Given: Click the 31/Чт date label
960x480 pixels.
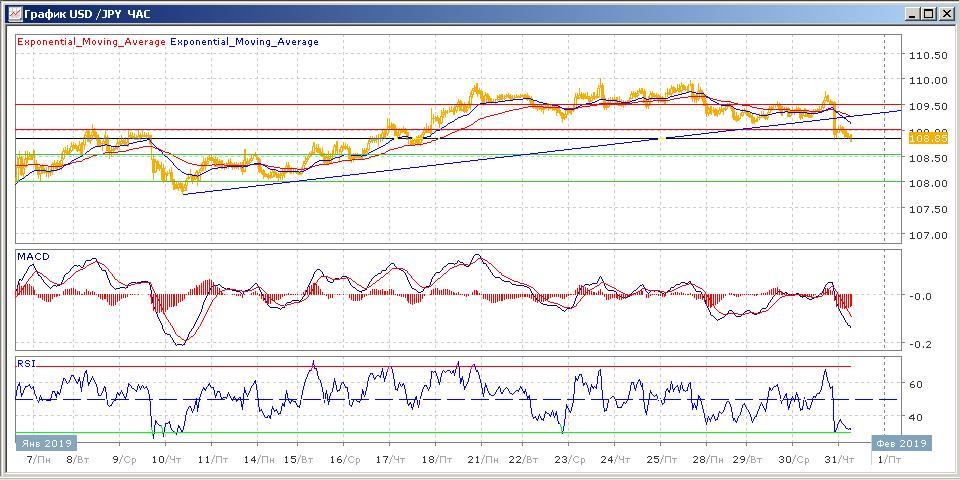Looking at the screenshot, I should 839,460.
